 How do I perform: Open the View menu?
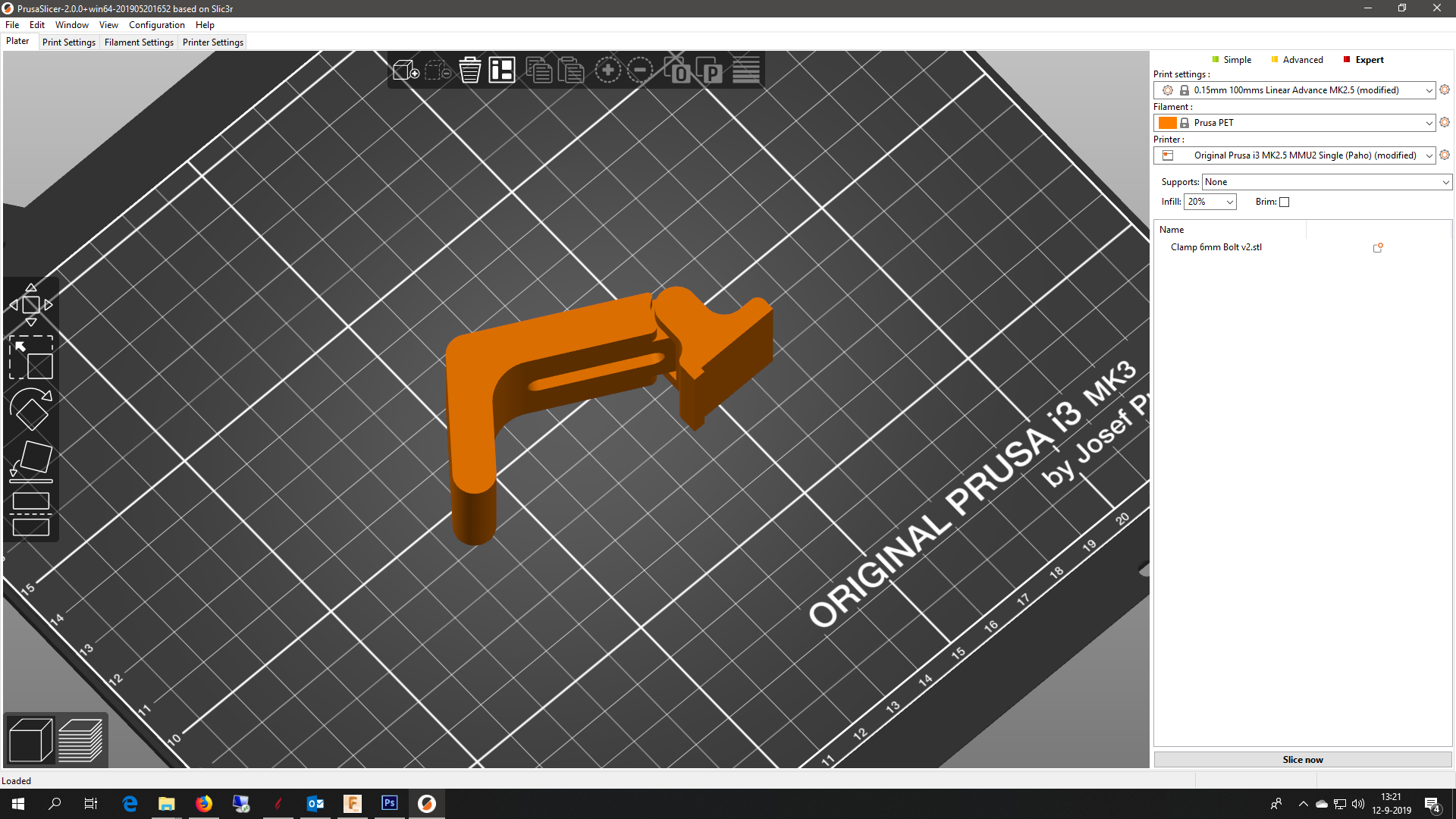click(x=108, y=25)
